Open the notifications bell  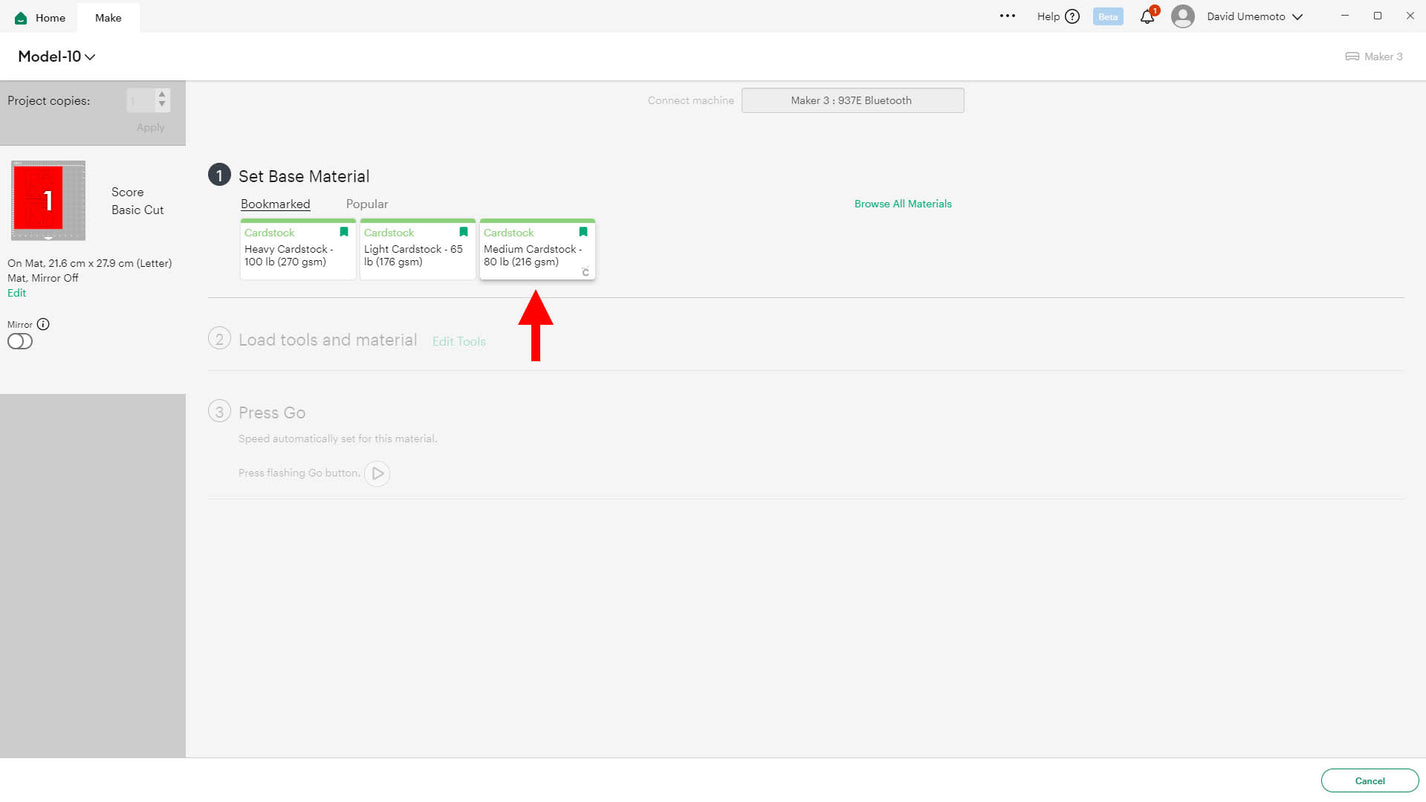point(1147,17)
